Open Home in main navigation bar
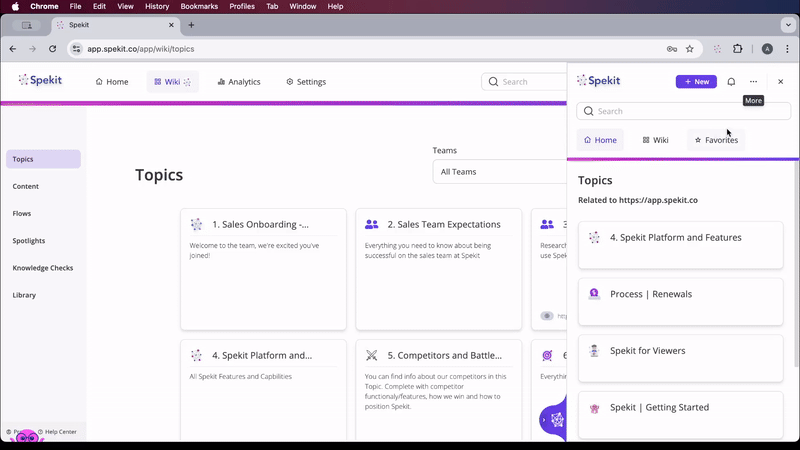The height and width of the screenshot is (450, 800). point(112,82)
